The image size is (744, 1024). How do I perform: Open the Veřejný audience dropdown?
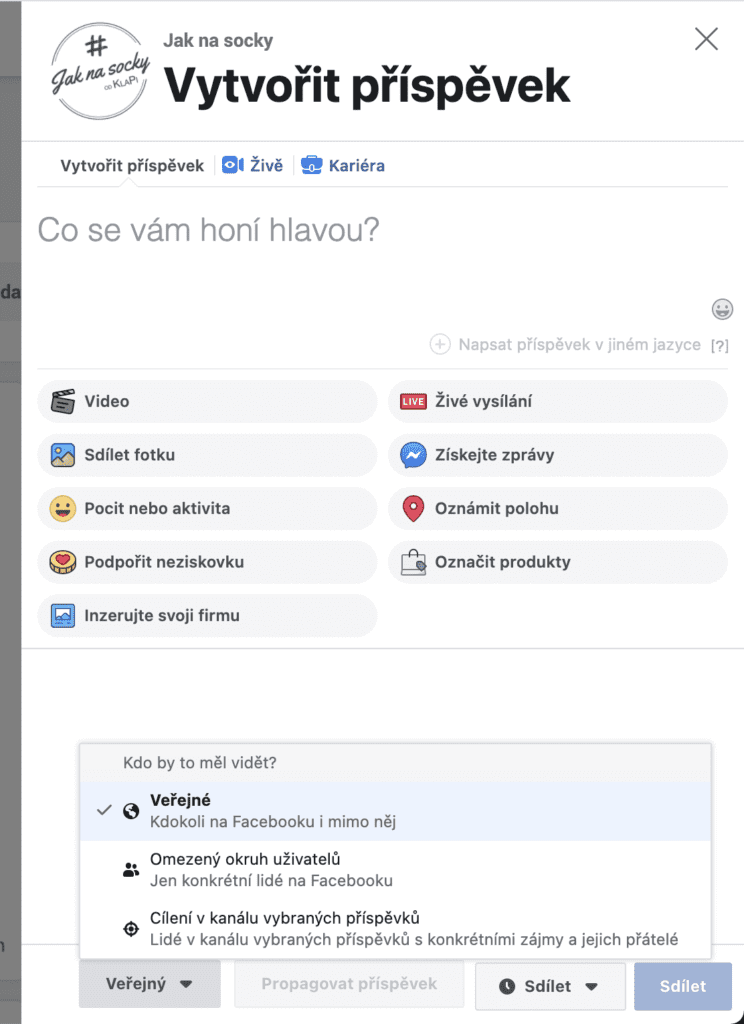pyautogui.click(x=149, y=985)
